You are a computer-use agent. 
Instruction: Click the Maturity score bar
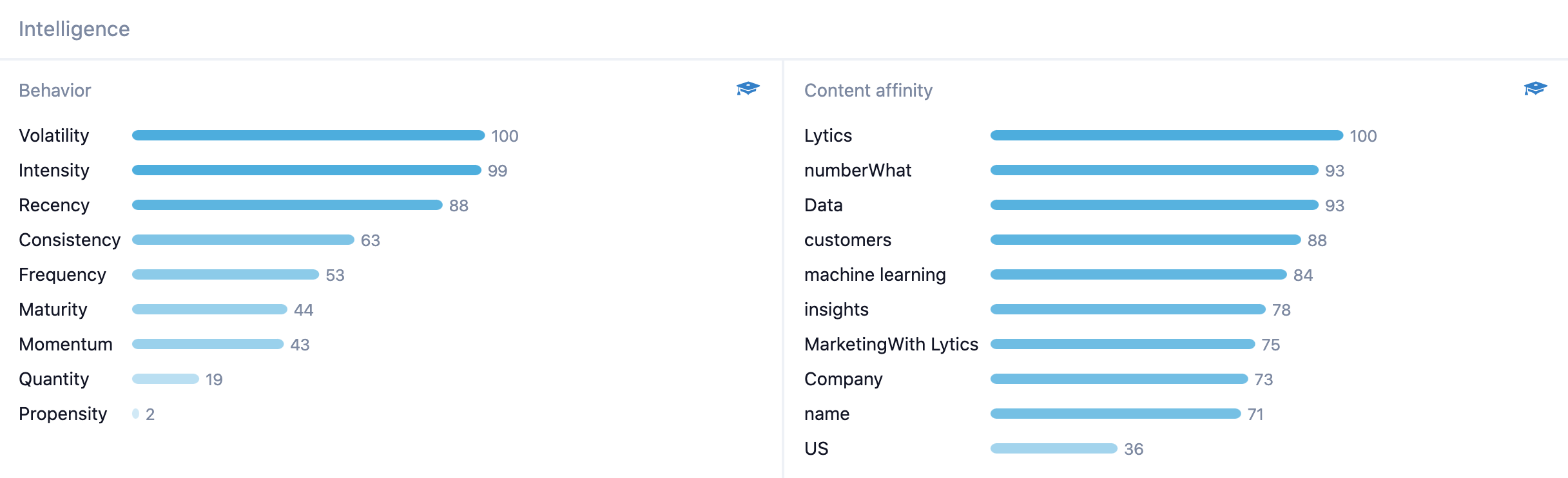[209, 309]
